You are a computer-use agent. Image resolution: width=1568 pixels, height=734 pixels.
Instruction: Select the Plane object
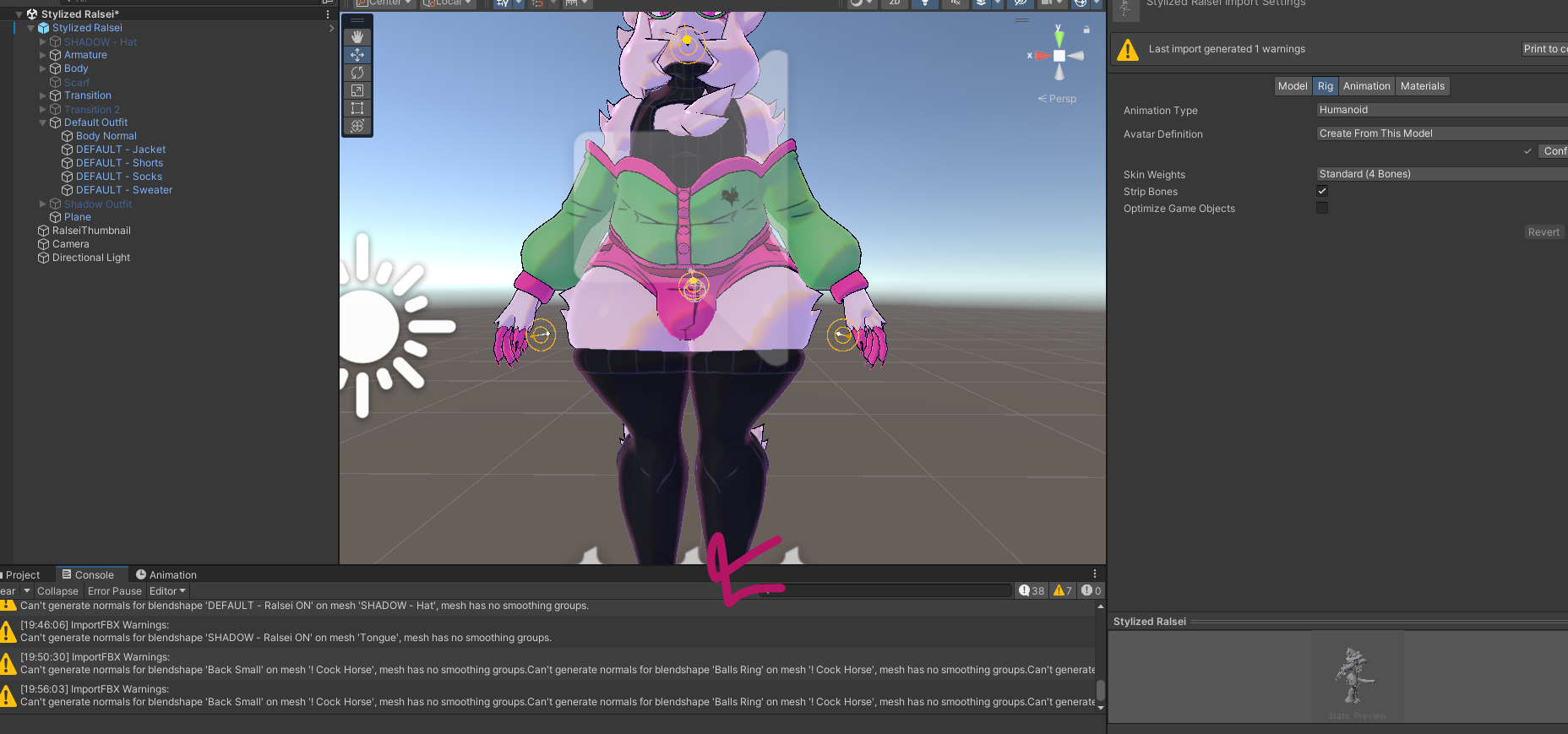coord(77,217)
